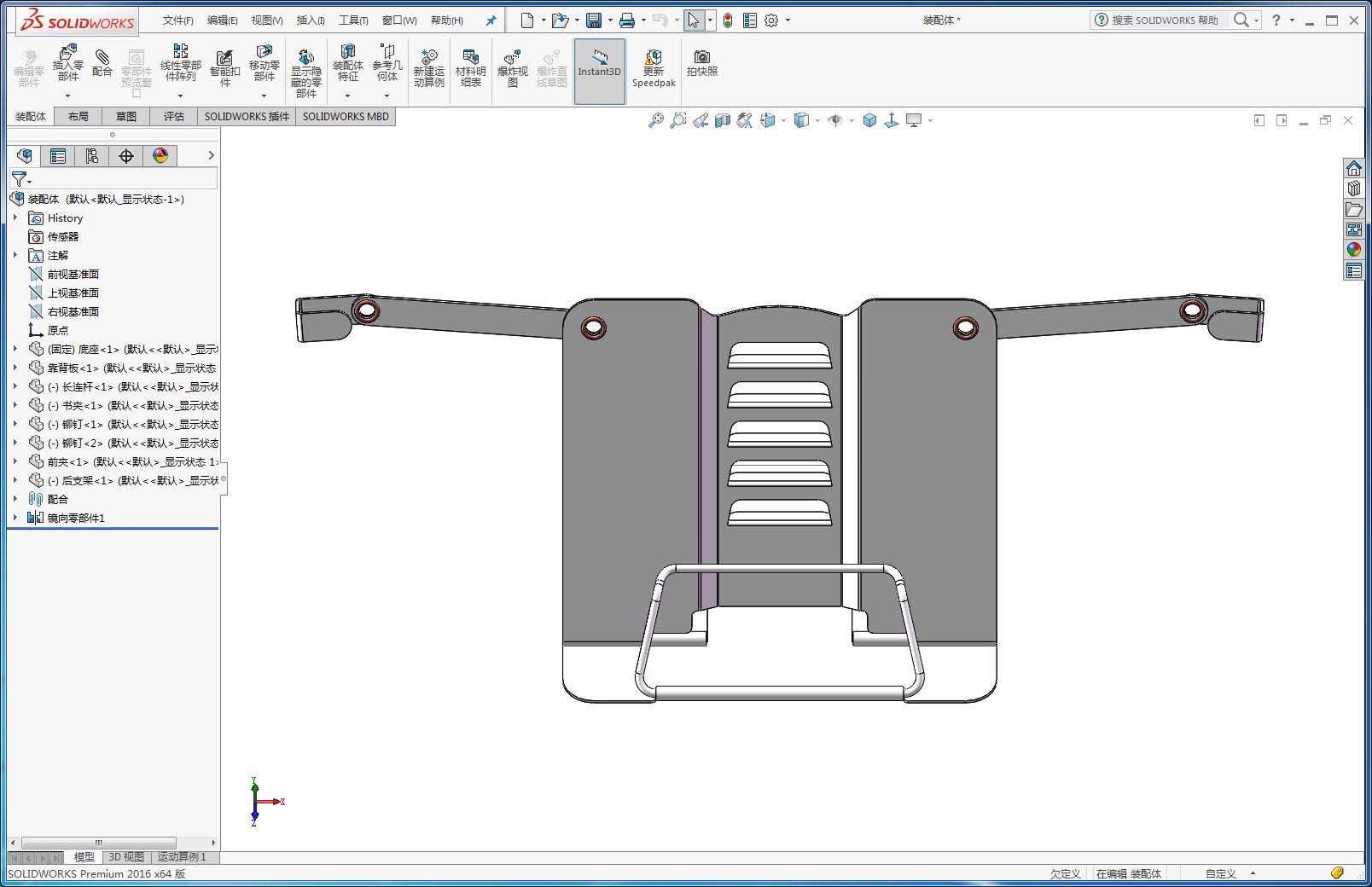The height and width of the screenshot is (887, 1372).
Task: Open the dropdown arrow beside Options gear
Action: (788, 20)
